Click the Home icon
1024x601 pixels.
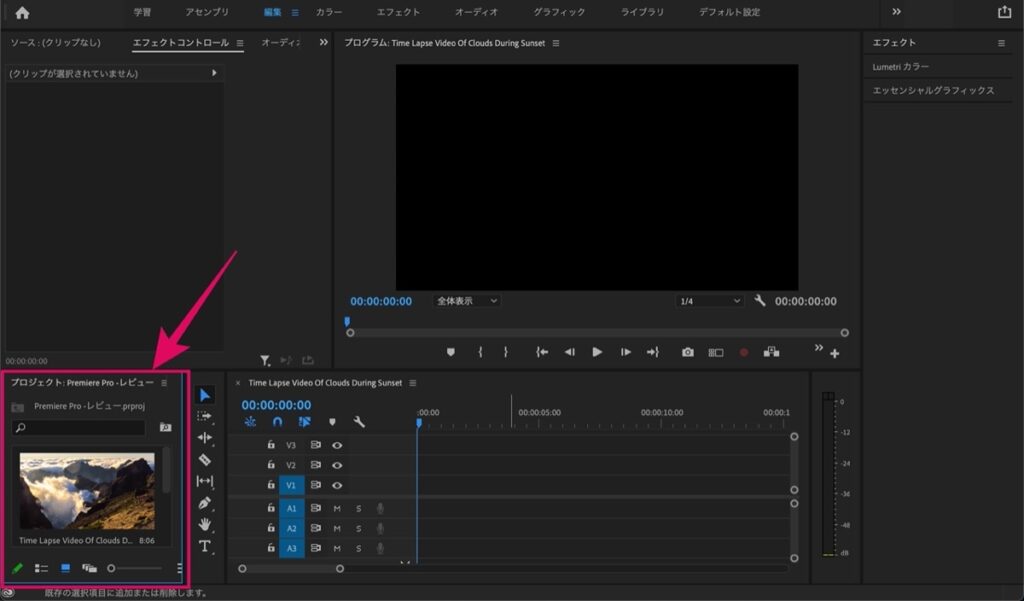pos(22,12)
